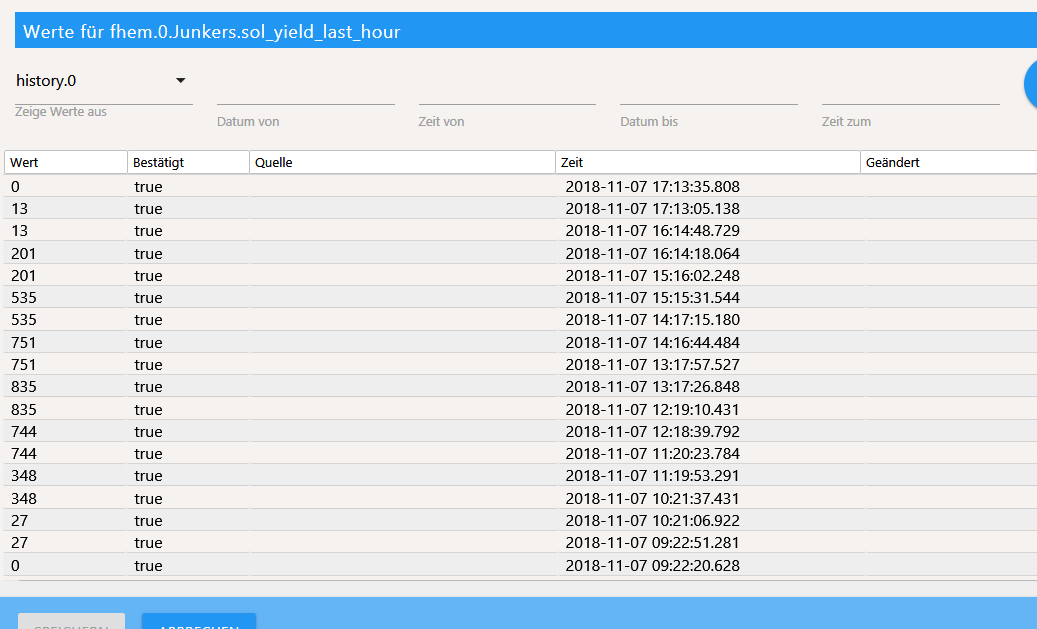This screenshot has height=629, width=1037.
Task: Click the Zeit zum input field
Action: coord(911,90)
